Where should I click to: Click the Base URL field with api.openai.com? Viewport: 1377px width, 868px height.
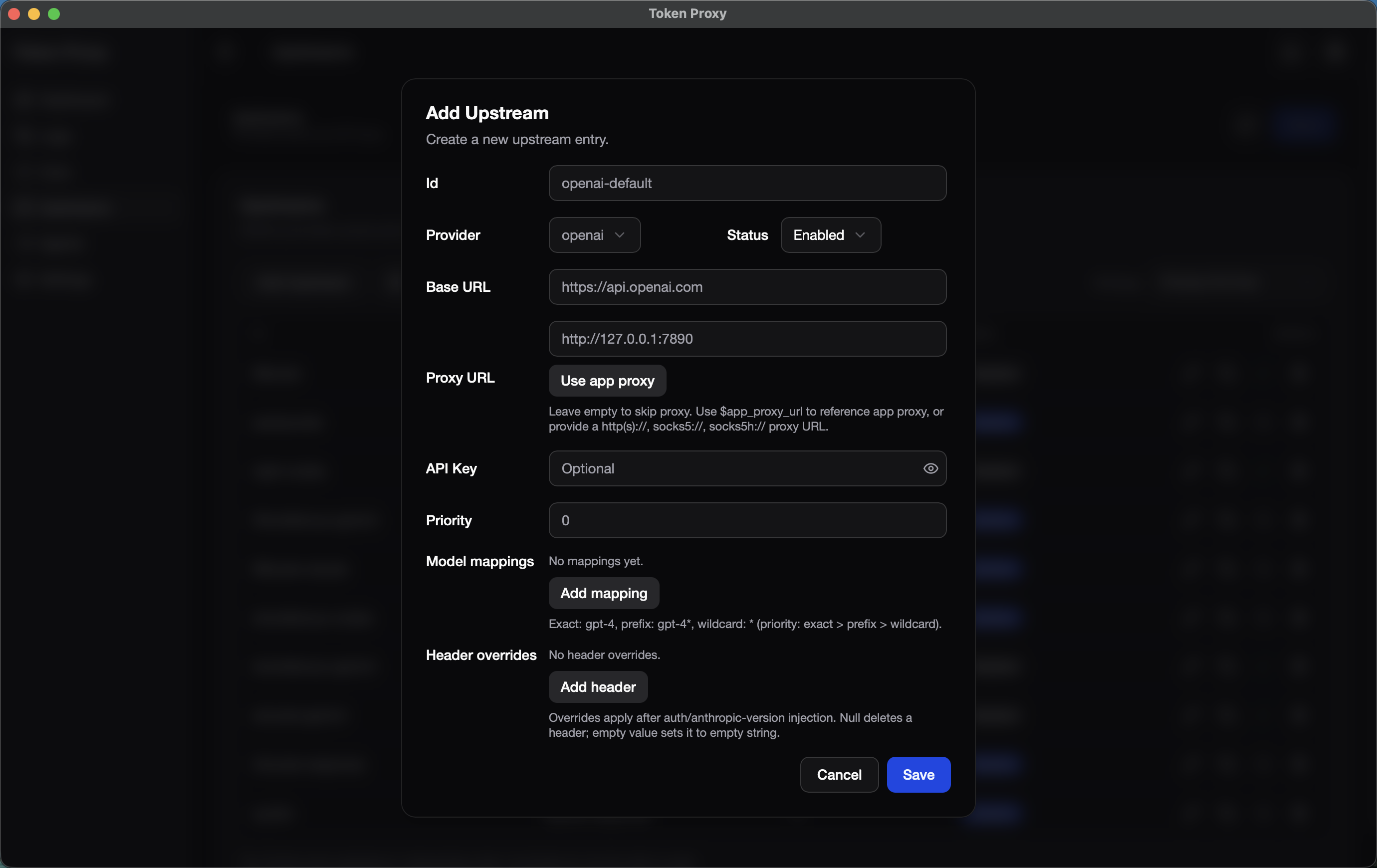click(747, 287)
